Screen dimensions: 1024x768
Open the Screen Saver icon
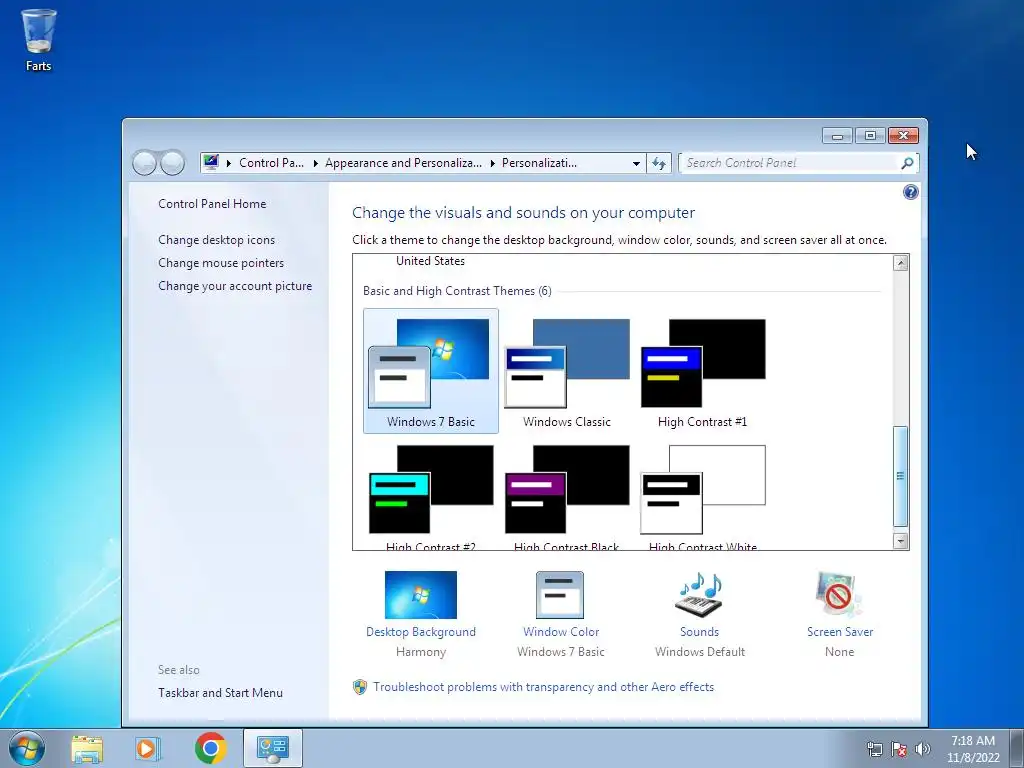839,594
